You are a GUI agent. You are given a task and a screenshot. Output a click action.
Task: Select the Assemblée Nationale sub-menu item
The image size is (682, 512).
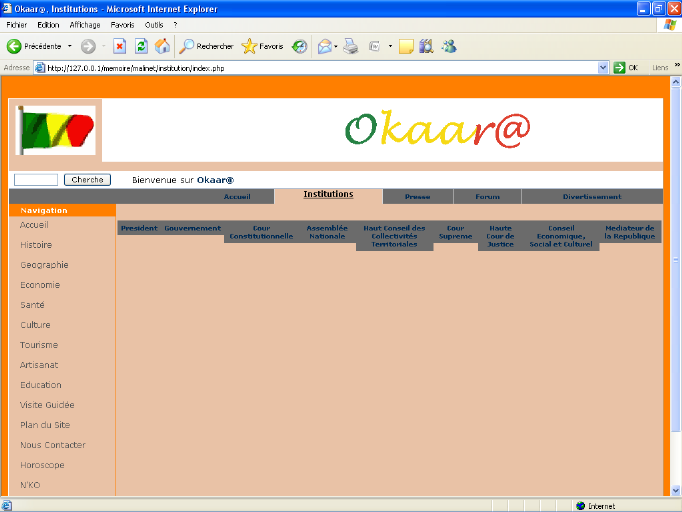pyautogui.click(x=326, y=232)
